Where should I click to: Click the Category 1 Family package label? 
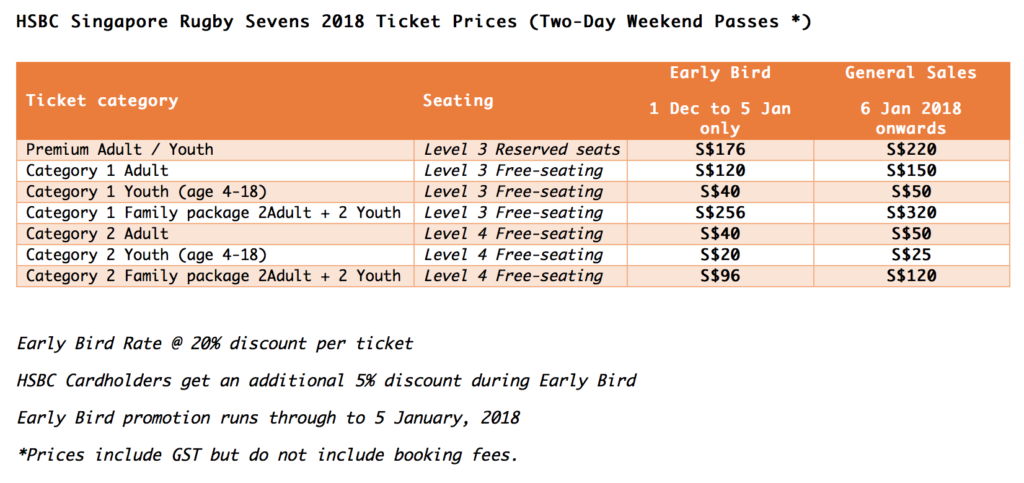pyautogui.click(x=213, y=212)
